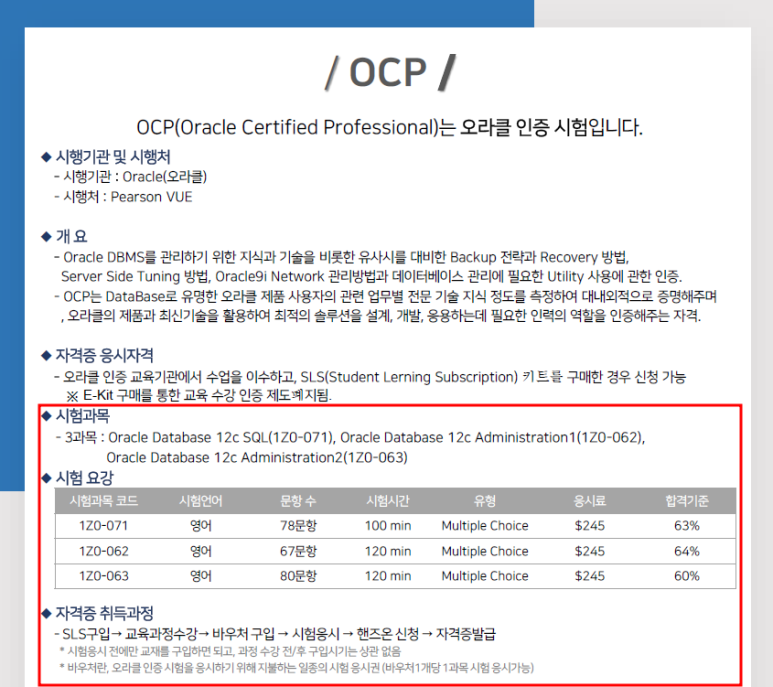The width and height of the screenshot is (773, 687).
Task: Select the '1Z0-071' code cell
Action: click(104, 526)
